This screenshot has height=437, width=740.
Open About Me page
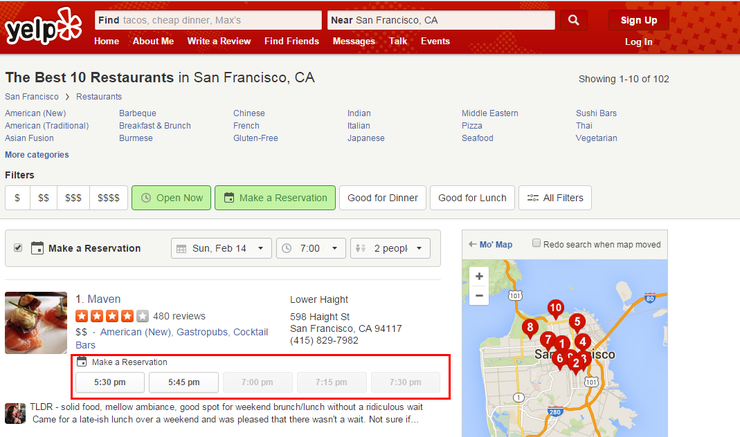tap(153, 41)
